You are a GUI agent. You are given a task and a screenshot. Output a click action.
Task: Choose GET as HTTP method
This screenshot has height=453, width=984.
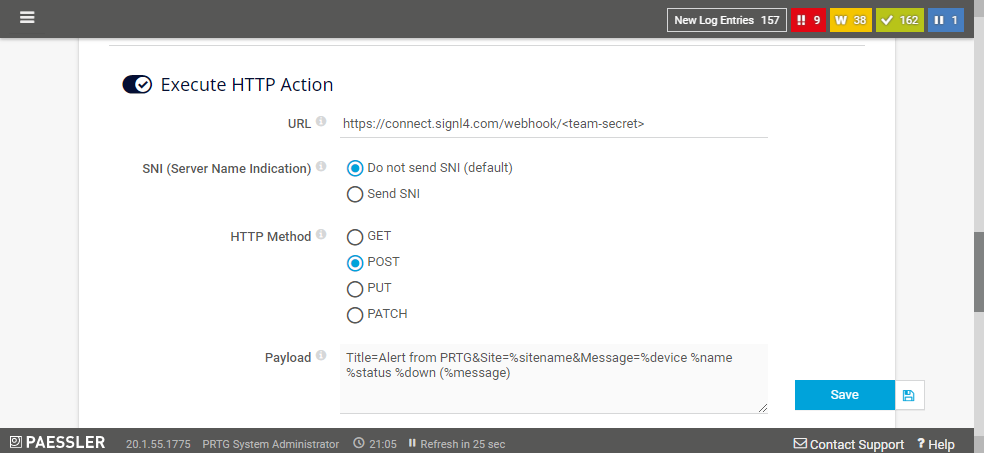[355, 237]
